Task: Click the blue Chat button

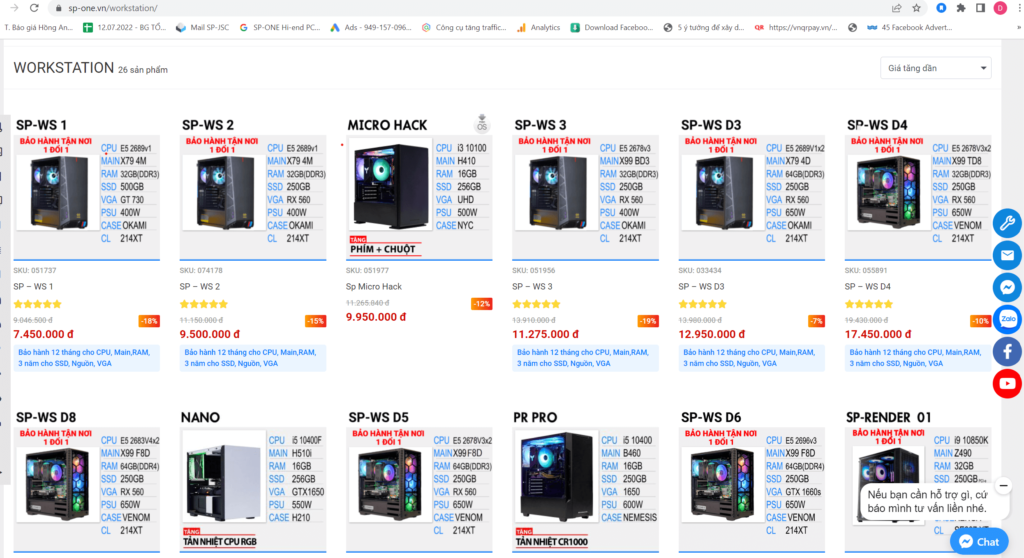Action: [x=979, y=542]
